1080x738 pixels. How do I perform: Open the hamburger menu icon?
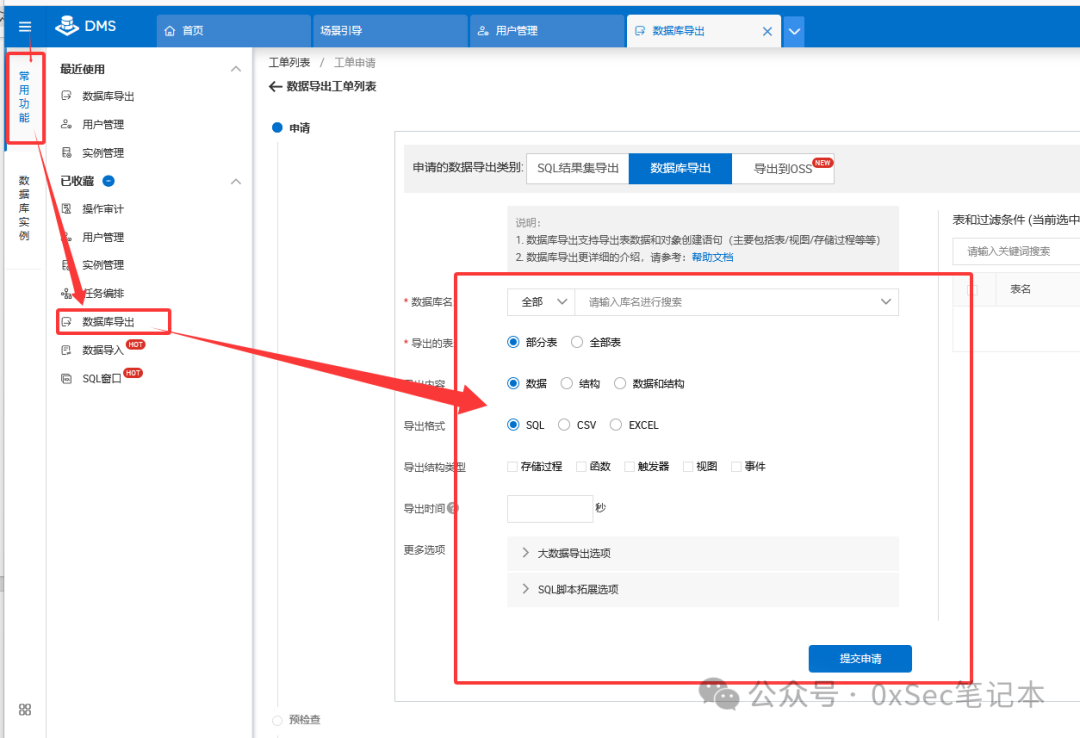pos(25,27)
